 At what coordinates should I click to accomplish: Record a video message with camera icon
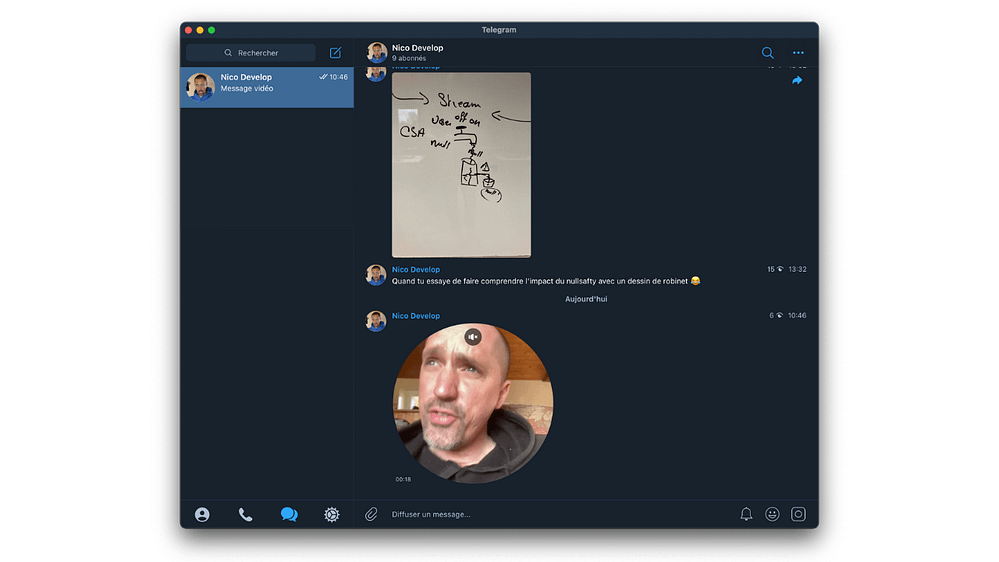[x=798, y=514]
